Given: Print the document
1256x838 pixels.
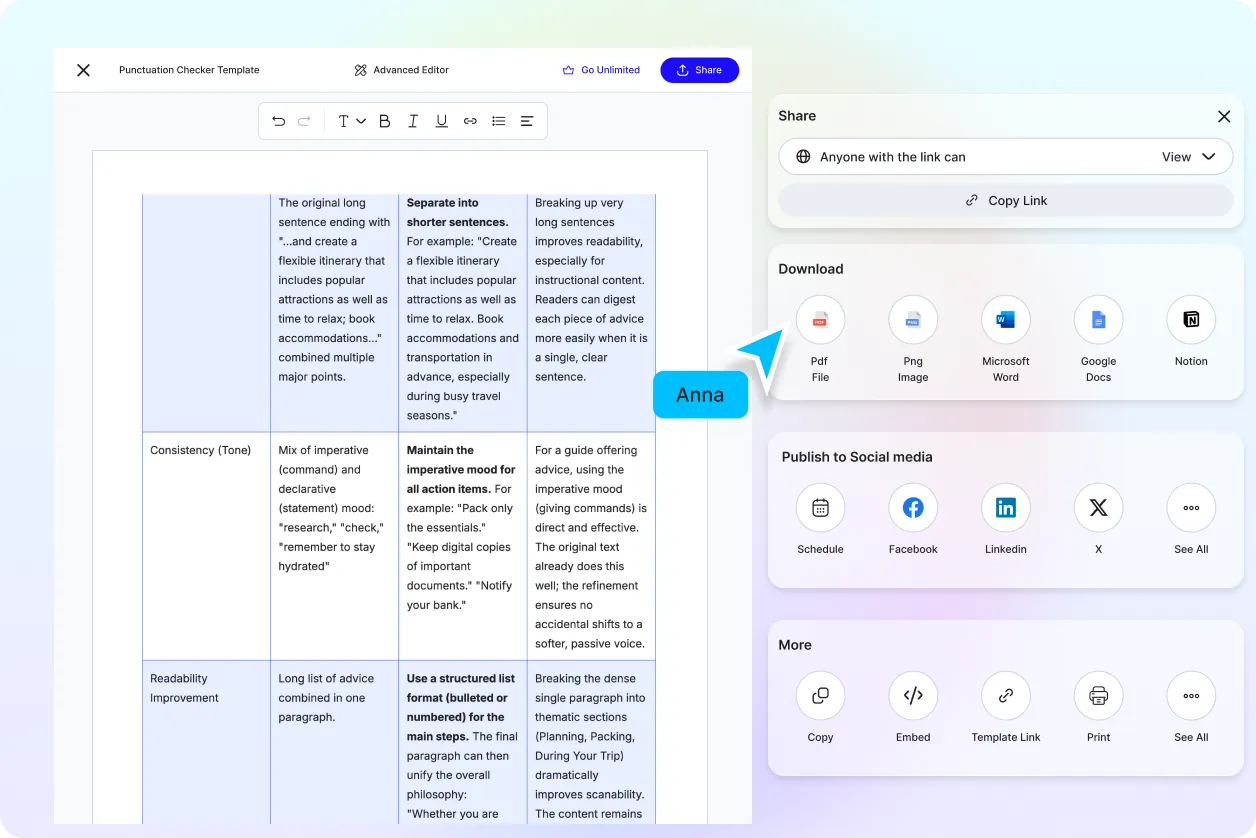Looking at the screenshot, I should [x=1098, y=696].
